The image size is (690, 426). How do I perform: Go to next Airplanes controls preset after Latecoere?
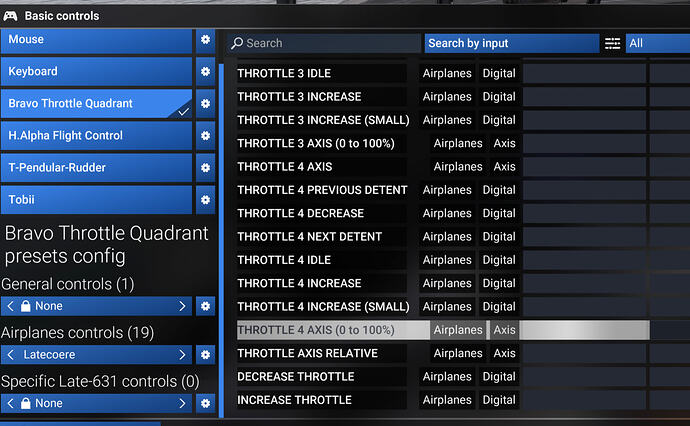tap(182, 355)
